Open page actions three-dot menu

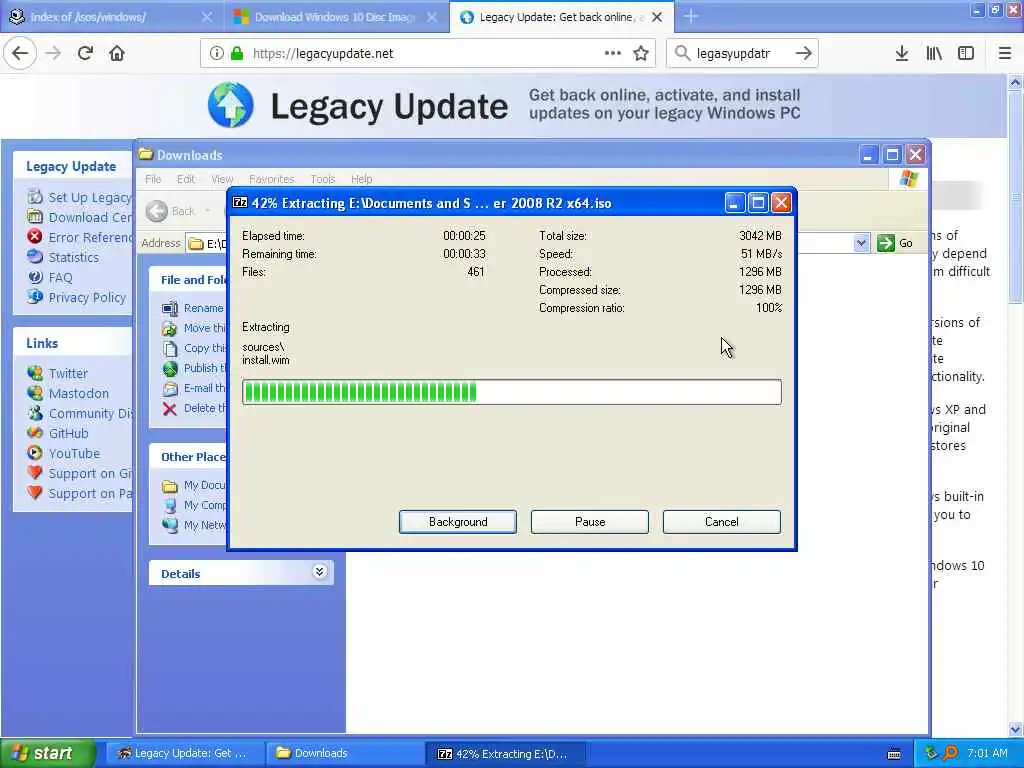click(613, 54)
